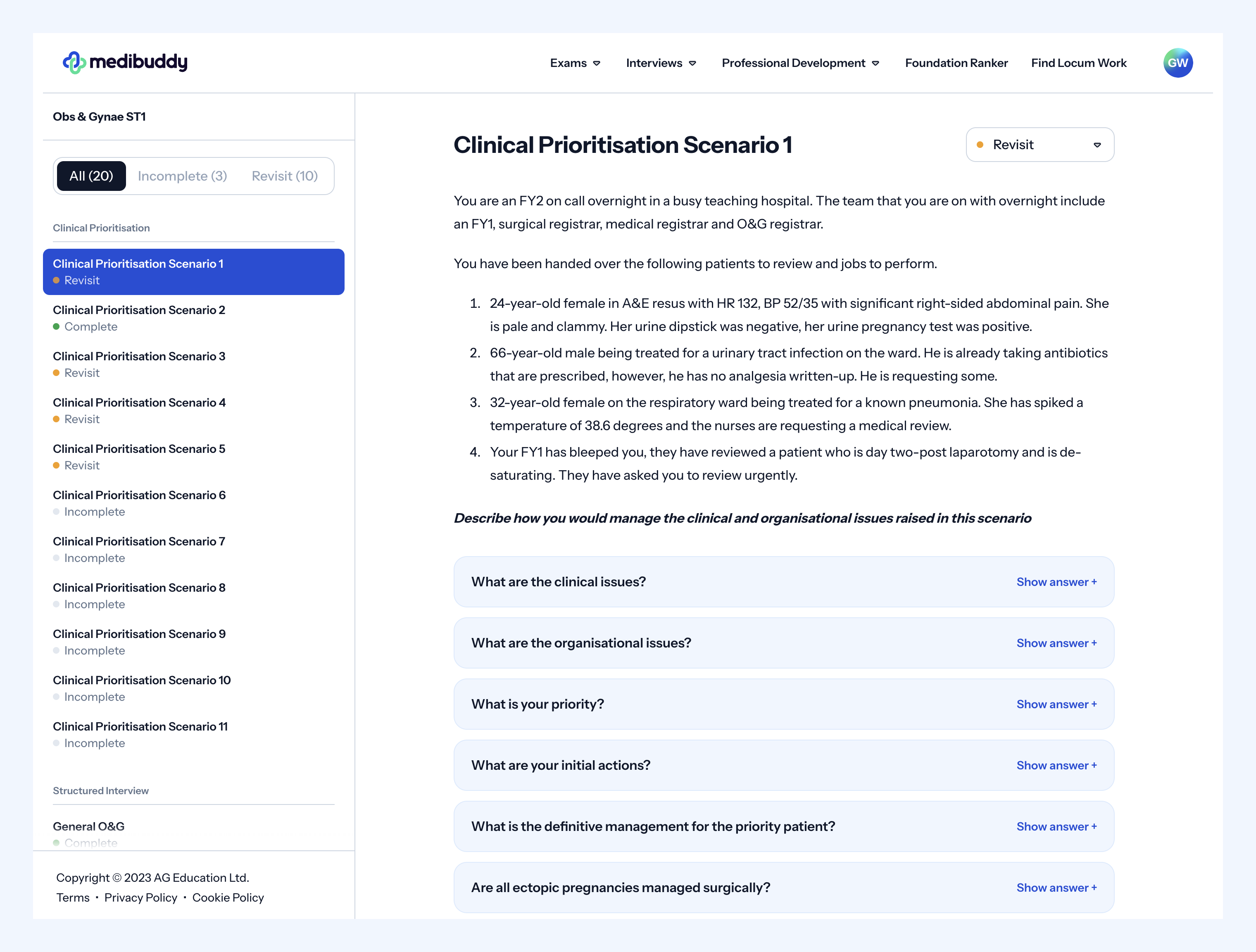Click the Exams dropdown arrow
Screen dimensions: 1256x952
click(x=596, y=64)
